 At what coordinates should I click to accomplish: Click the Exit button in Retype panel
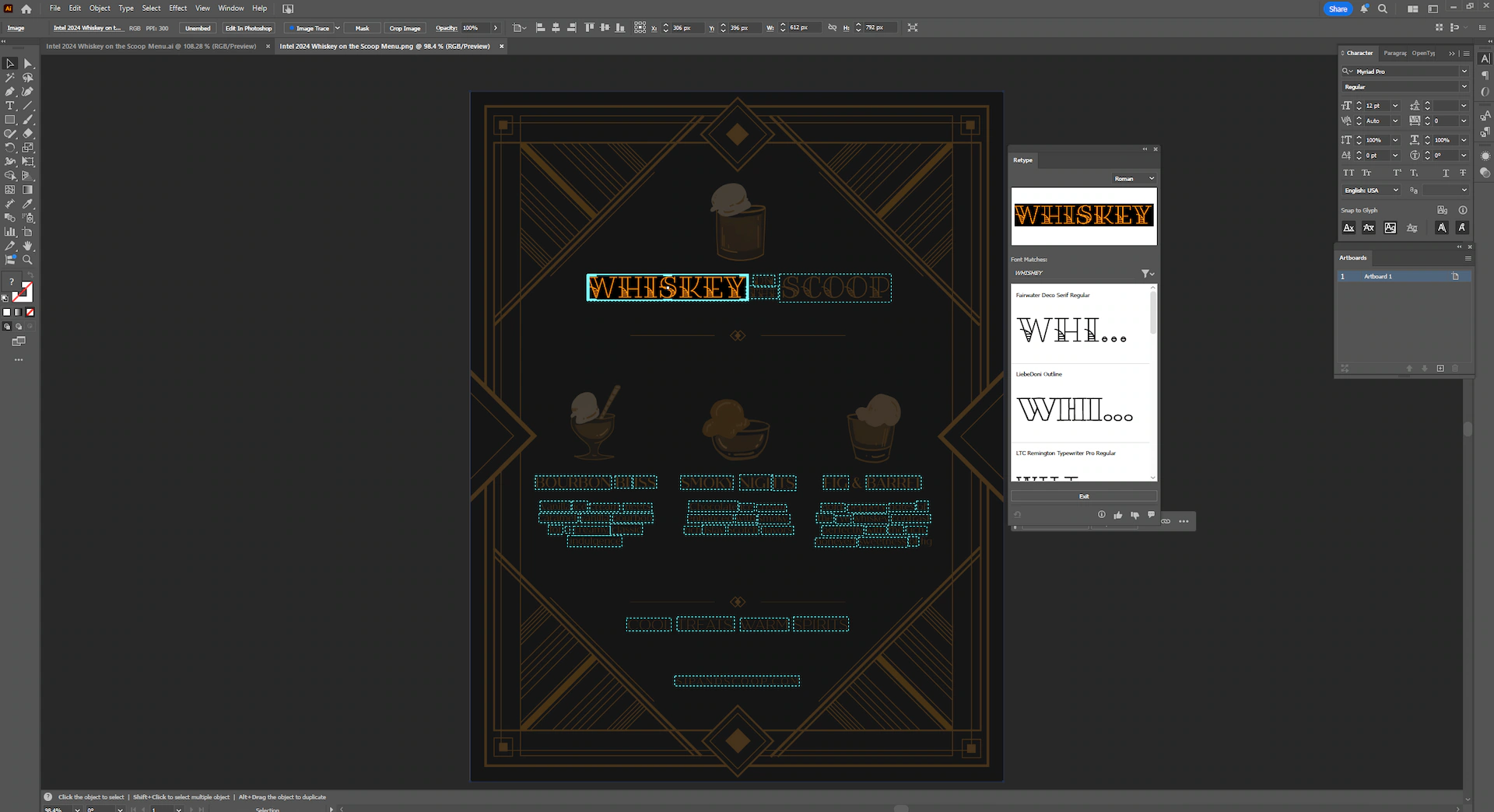[1083, 496]
